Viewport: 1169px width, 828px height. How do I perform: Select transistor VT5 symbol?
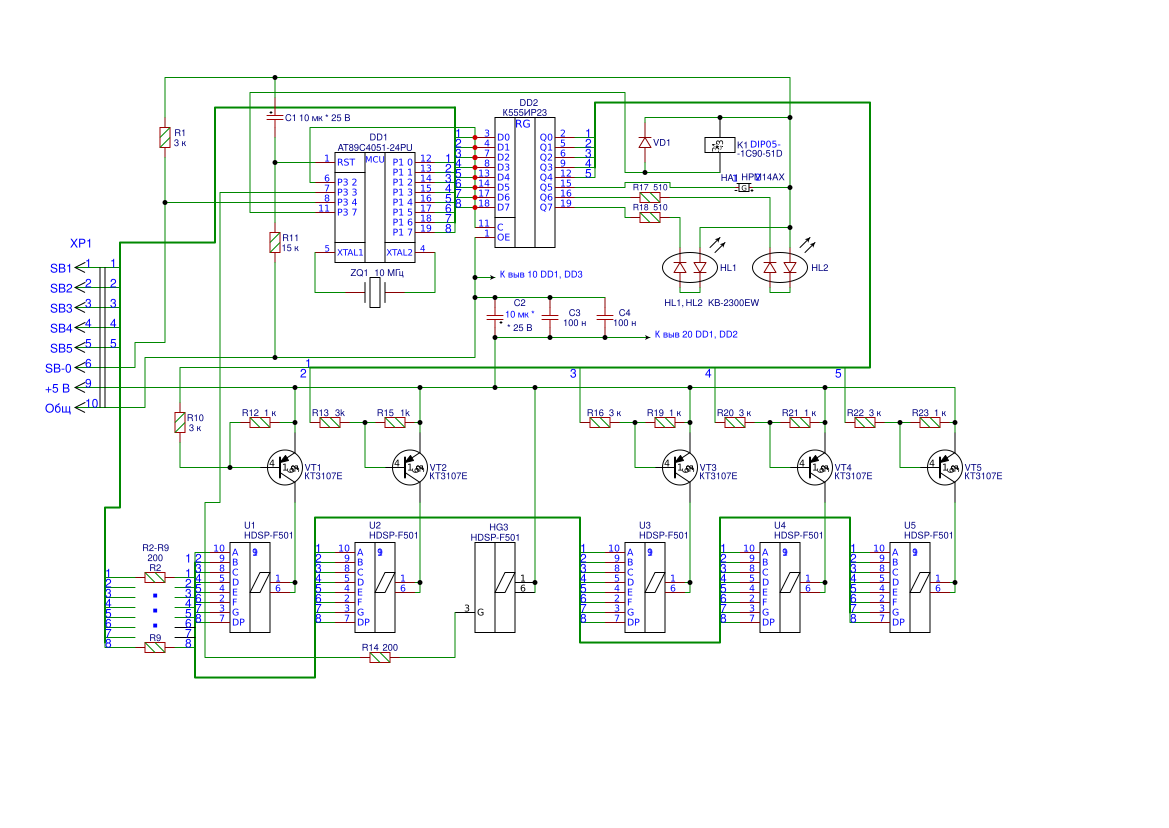[x=945, y=468]
